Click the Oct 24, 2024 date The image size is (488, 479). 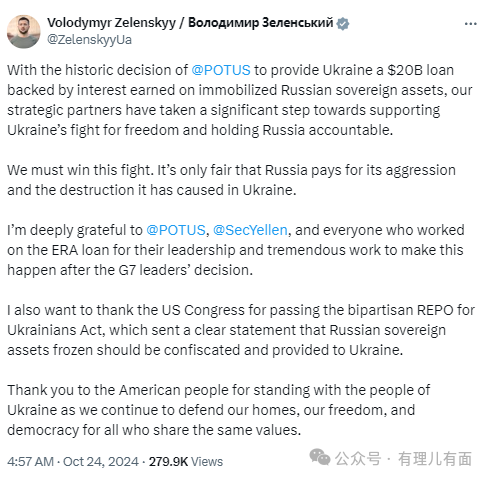(101, 462)
